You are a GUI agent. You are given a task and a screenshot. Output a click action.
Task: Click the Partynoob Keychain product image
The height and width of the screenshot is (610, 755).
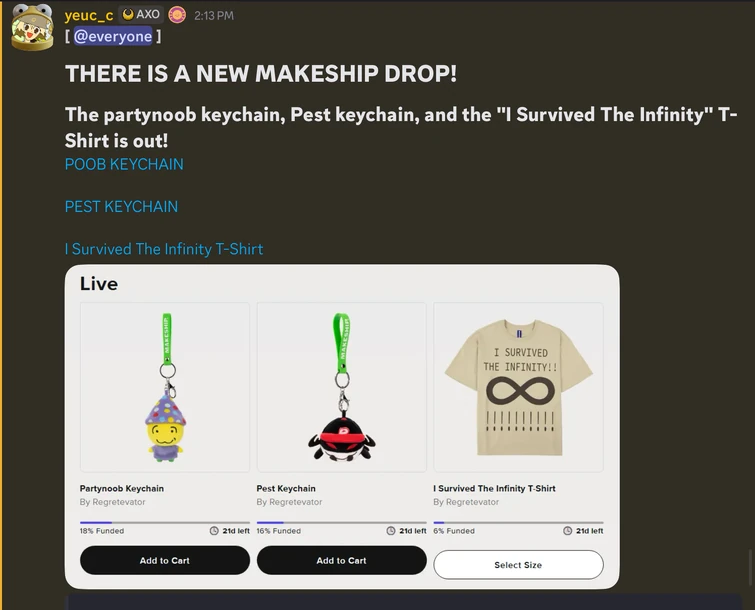click(165, 387)
